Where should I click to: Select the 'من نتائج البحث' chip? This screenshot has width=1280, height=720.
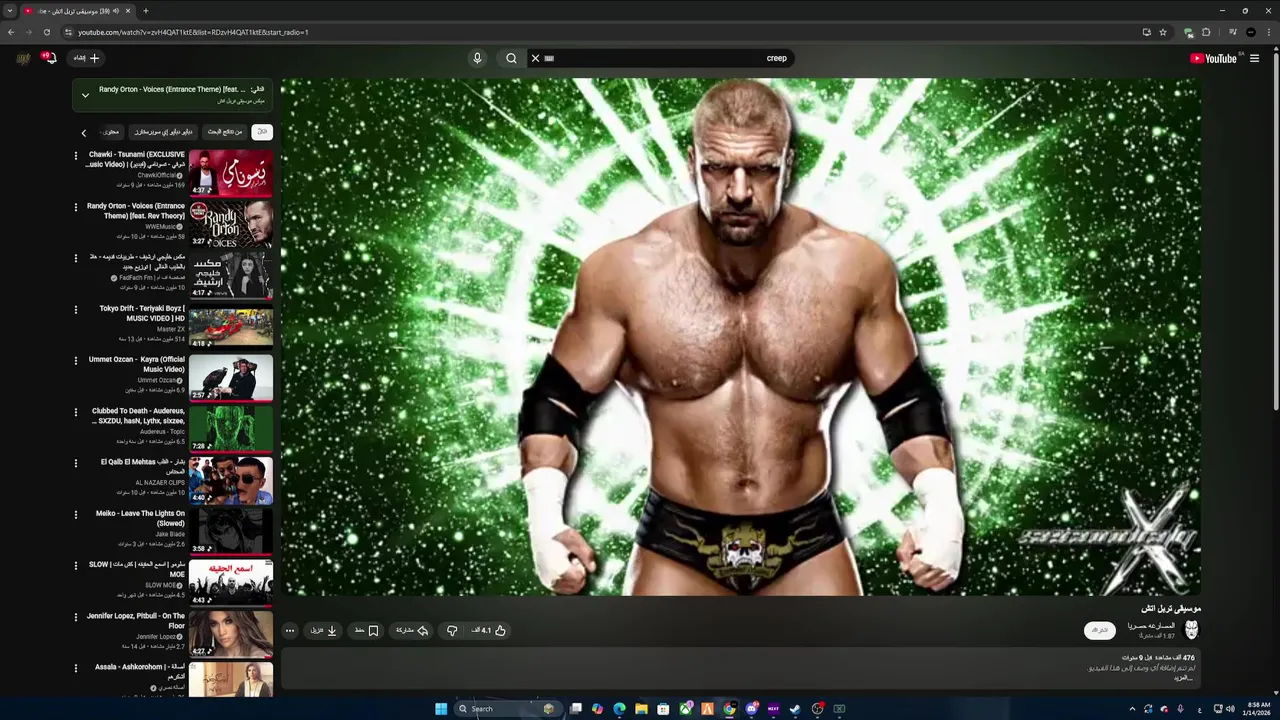[225, 132]
